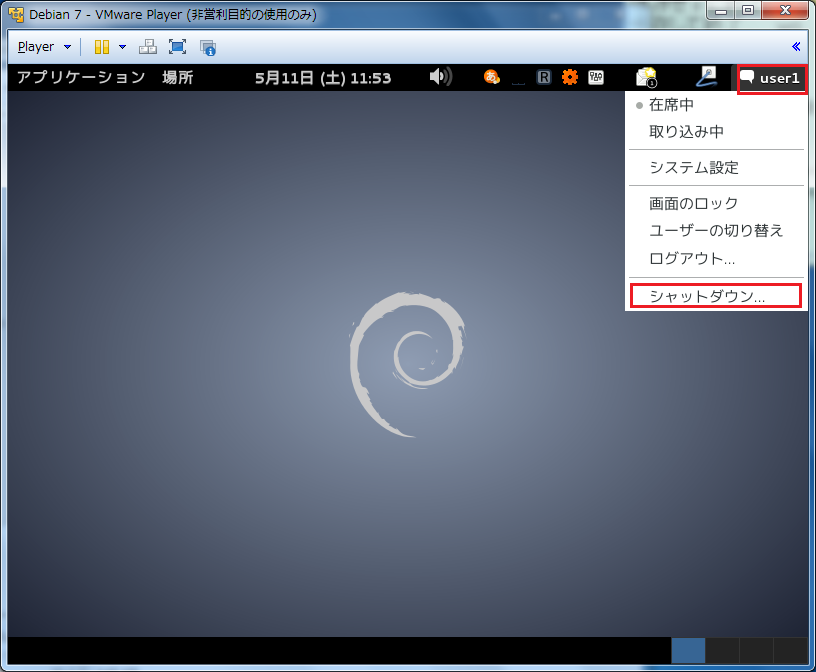816x672 pixels.
Task: Click the network connection tray icon
Action: pos(707,77)
